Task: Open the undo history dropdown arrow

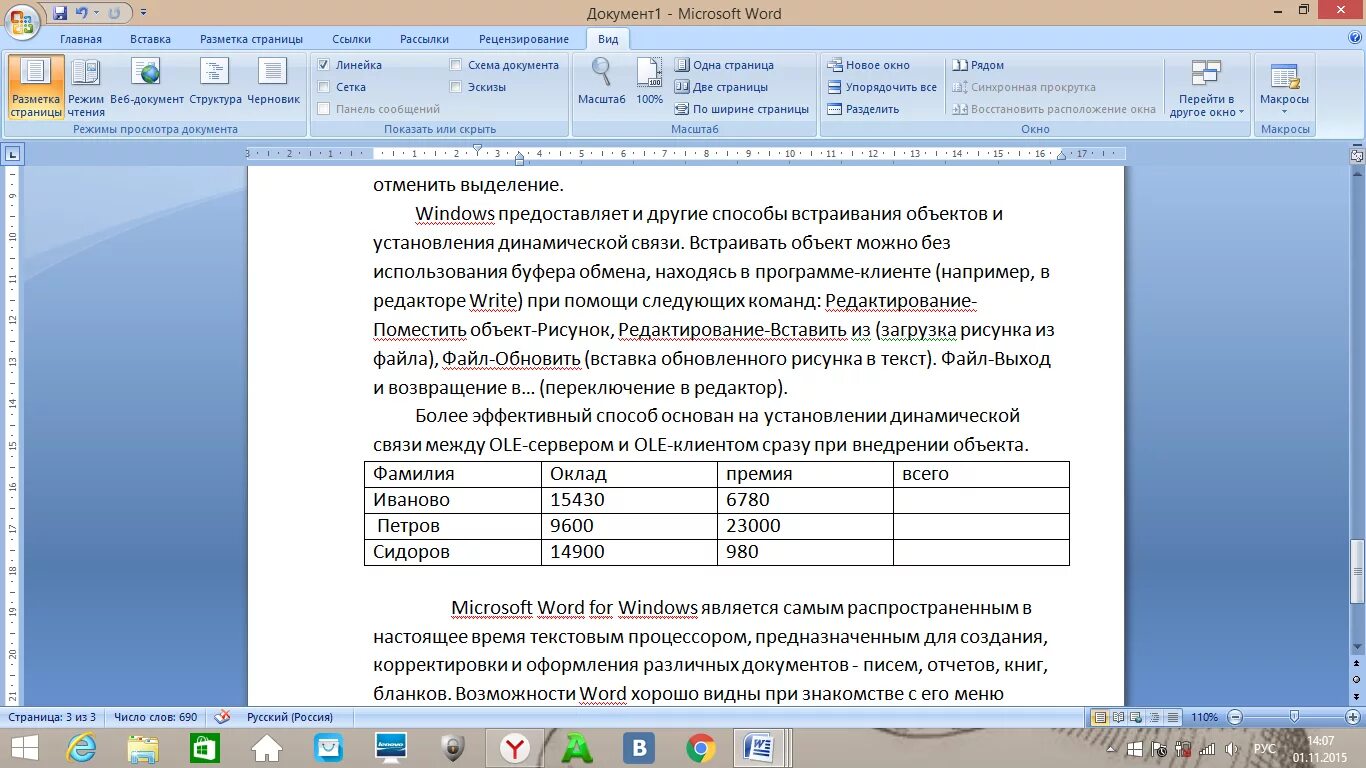Action: (x=96, y=13)
